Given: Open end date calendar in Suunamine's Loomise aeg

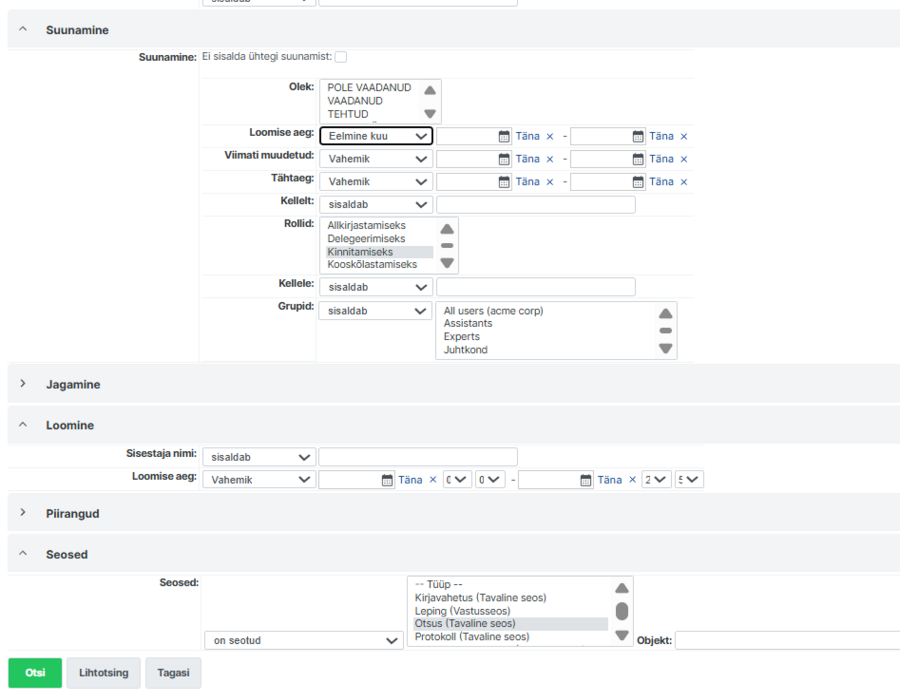Looking at the screenshot, I should pos(638,136).
